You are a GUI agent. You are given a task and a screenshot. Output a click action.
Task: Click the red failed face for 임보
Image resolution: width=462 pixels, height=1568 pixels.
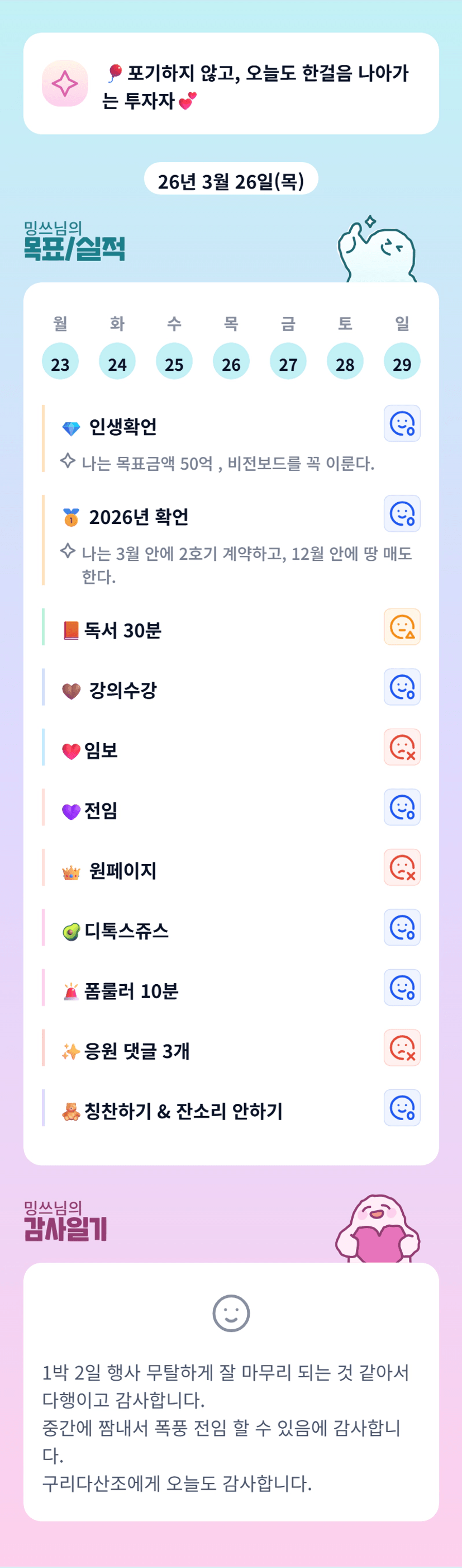point(402,748)
